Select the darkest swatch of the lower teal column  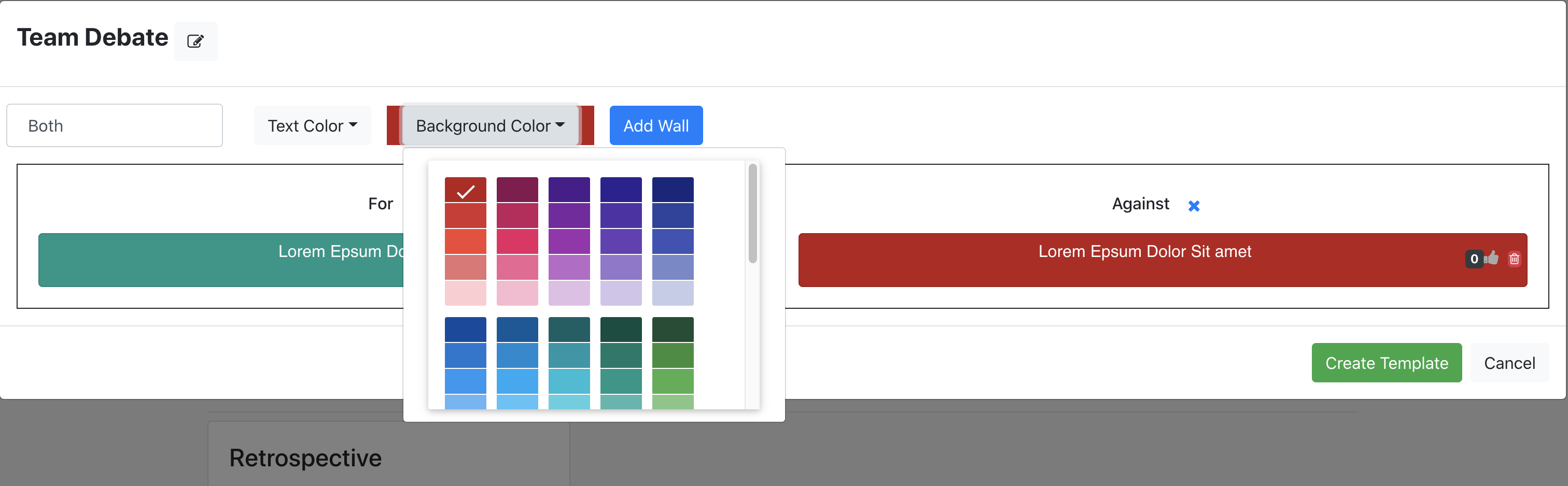[x=621, y=330]
